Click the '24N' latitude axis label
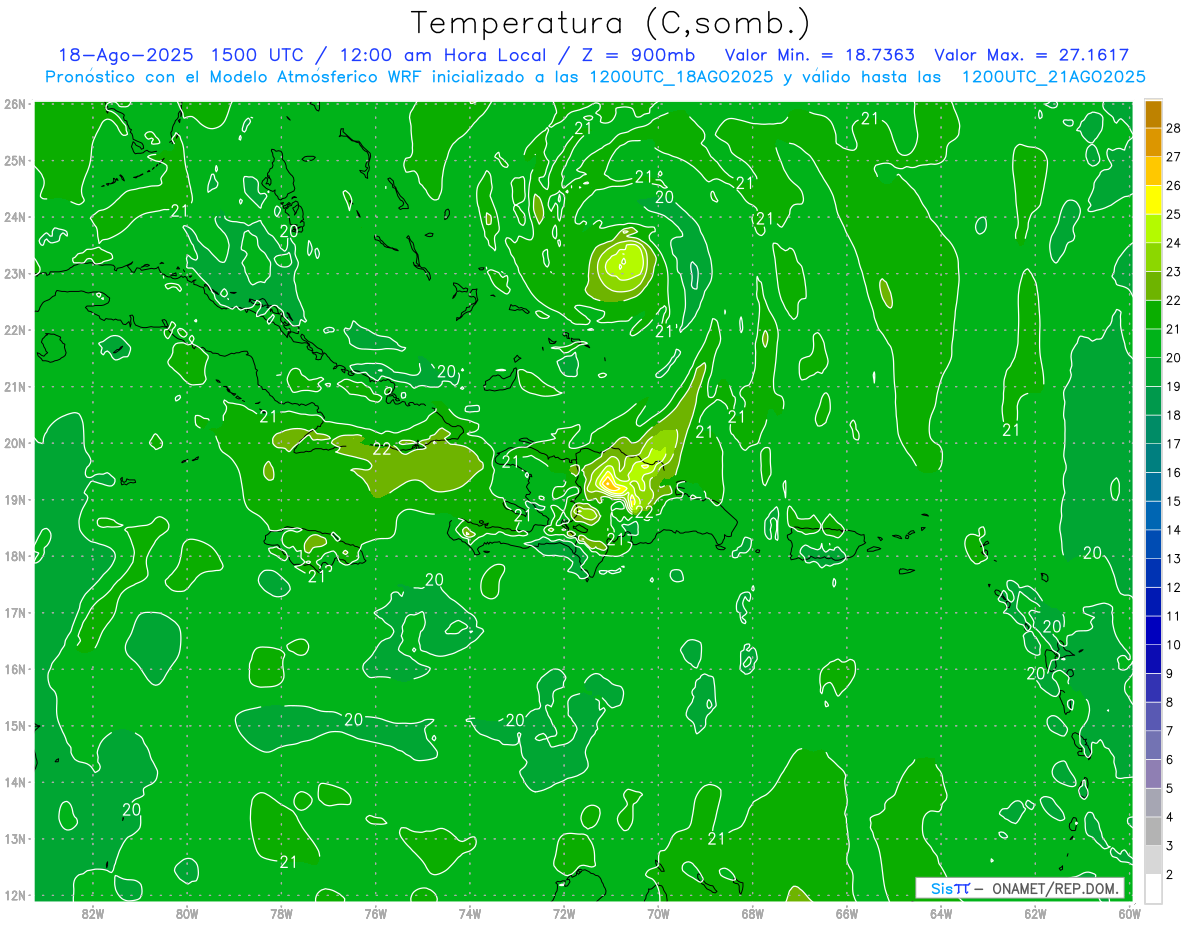 click(x=14, y=217)
